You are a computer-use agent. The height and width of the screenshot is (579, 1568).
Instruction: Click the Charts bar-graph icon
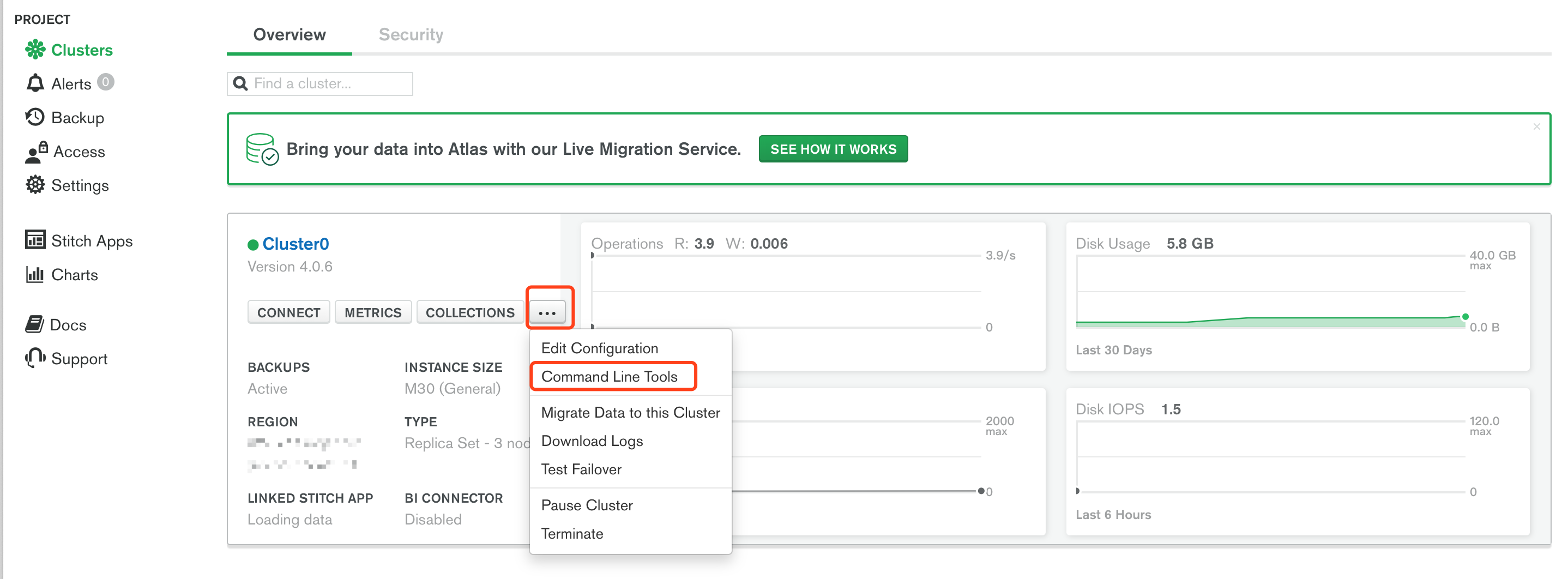pos(35,274)
